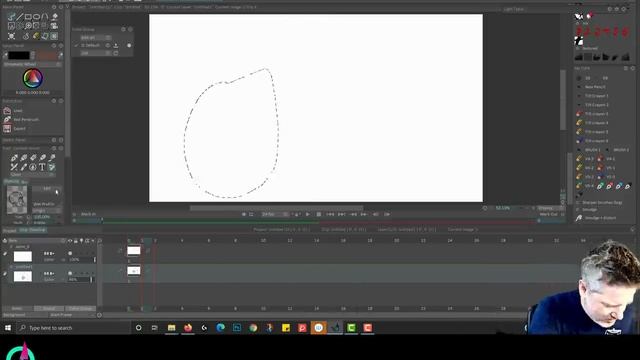Select the Text tool in Tool panel

[x=42, y=167]
